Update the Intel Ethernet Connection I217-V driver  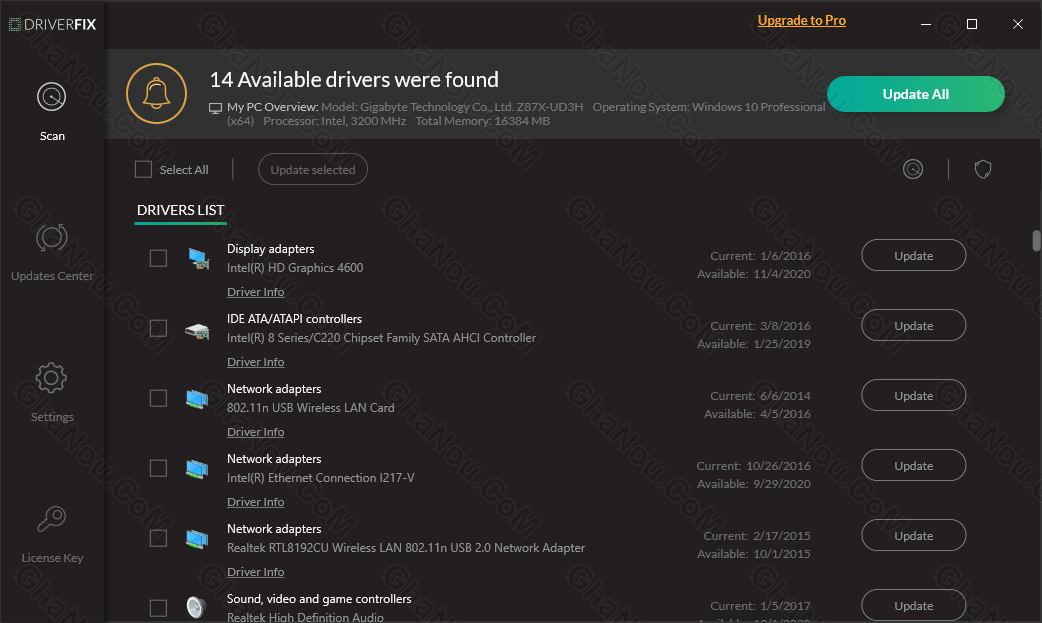click(914, 465)
